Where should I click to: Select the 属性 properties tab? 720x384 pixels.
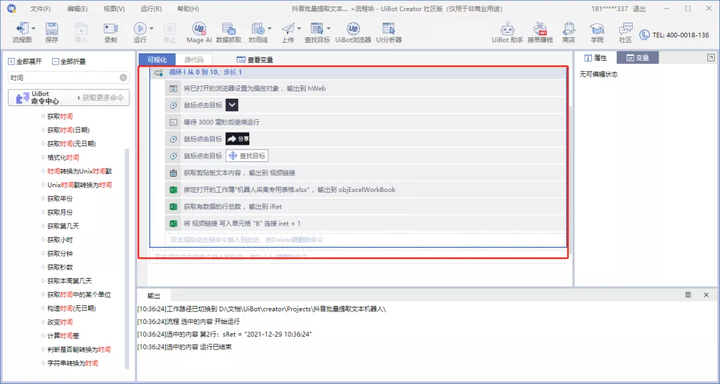click(x=595, y=57)
